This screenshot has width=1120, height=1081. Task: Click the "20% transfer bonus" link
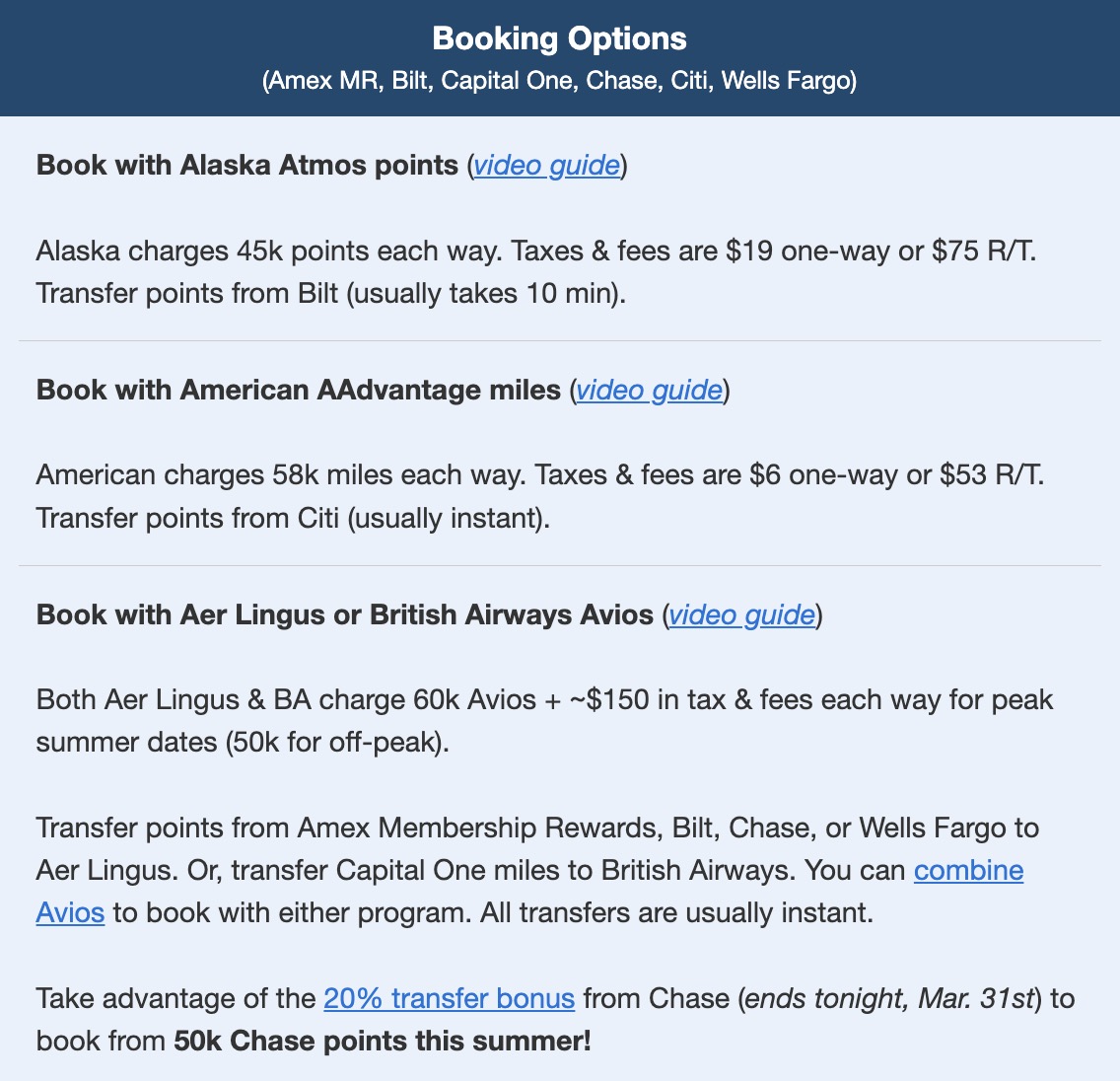(x=449, y=998)
